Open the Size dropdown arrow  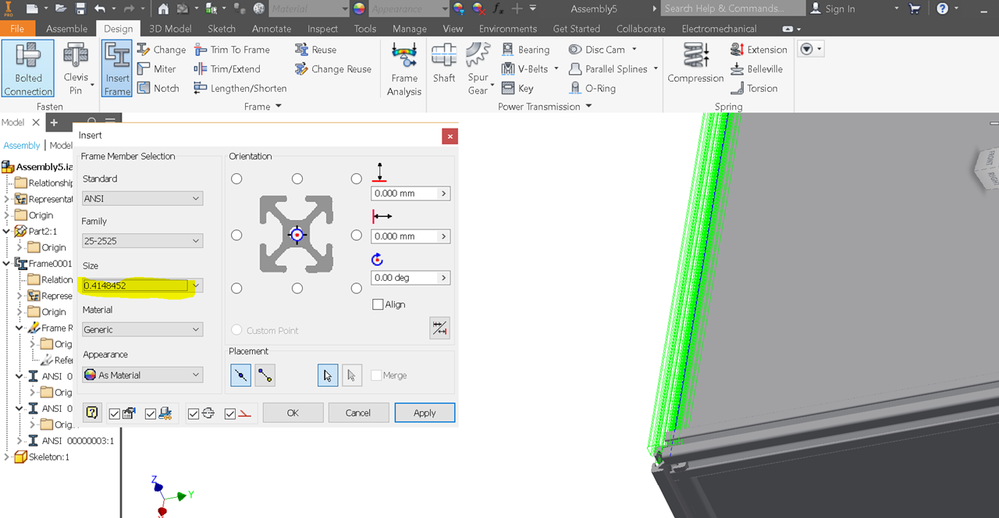(196, 285)
